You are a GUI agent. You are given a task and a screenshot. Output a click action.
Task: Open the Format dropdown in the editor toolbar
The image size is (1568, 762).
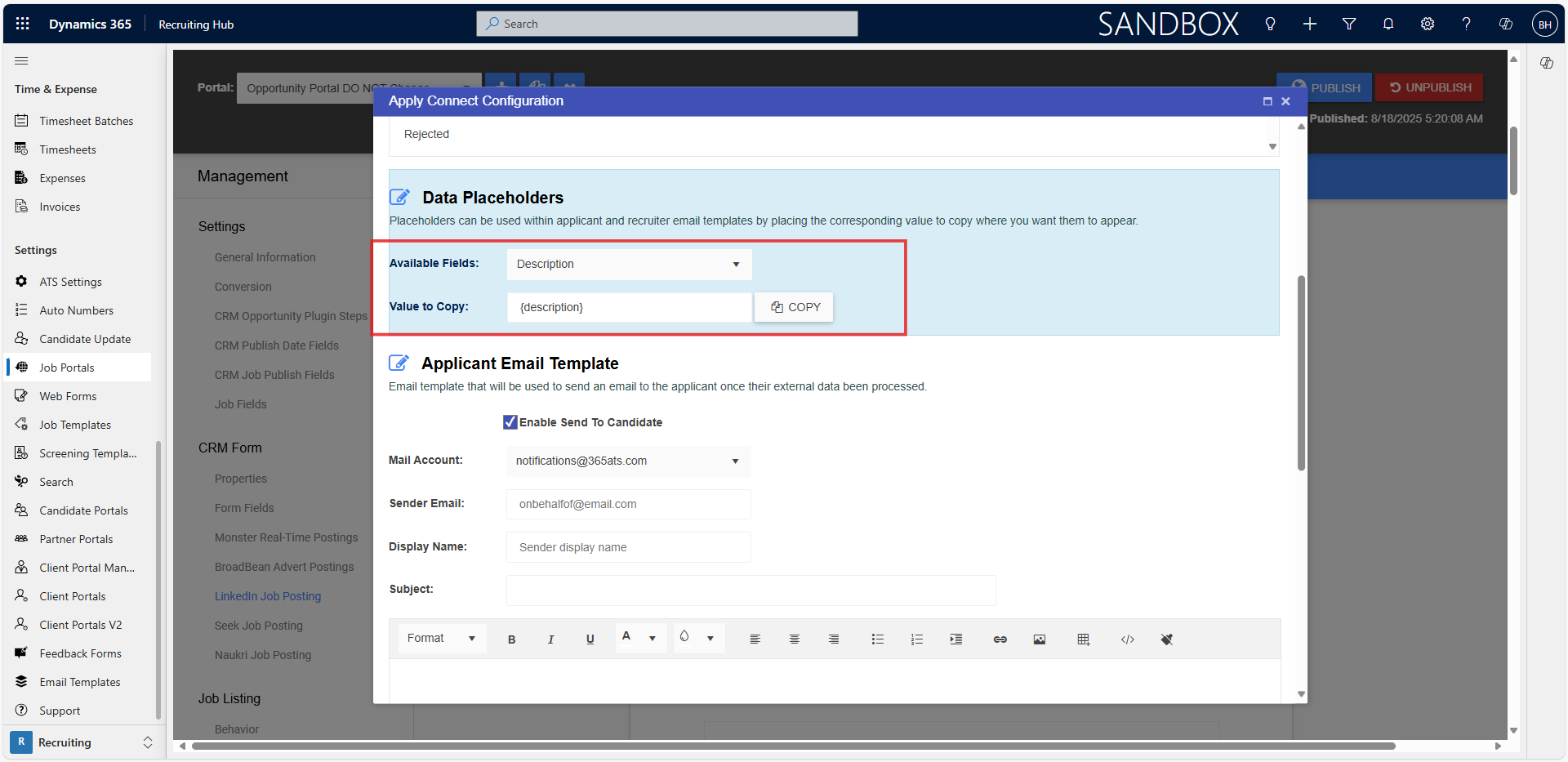coord(439,638)
